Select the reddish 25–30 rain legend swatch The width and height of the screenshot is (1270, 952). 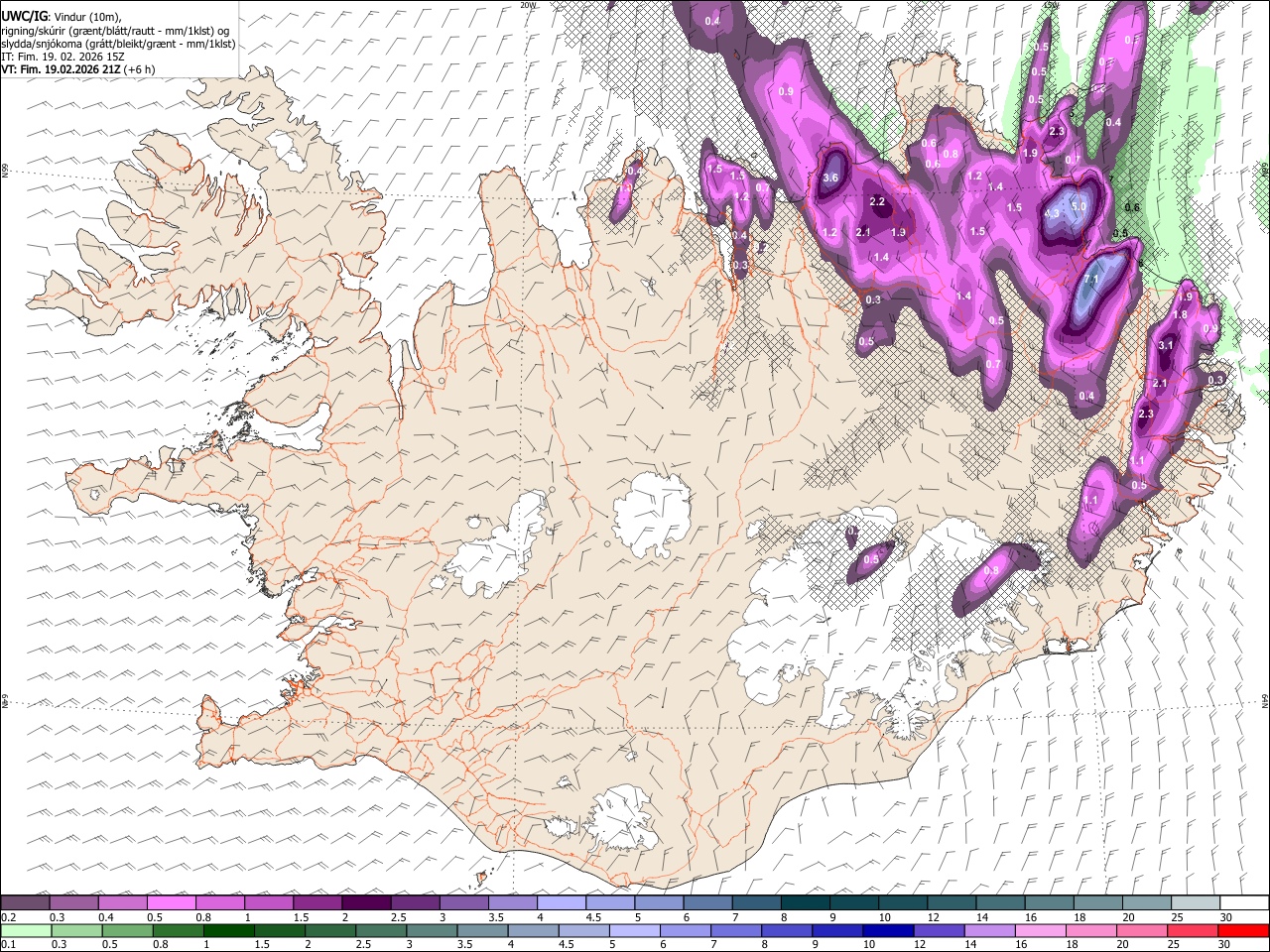point(1193,930)
